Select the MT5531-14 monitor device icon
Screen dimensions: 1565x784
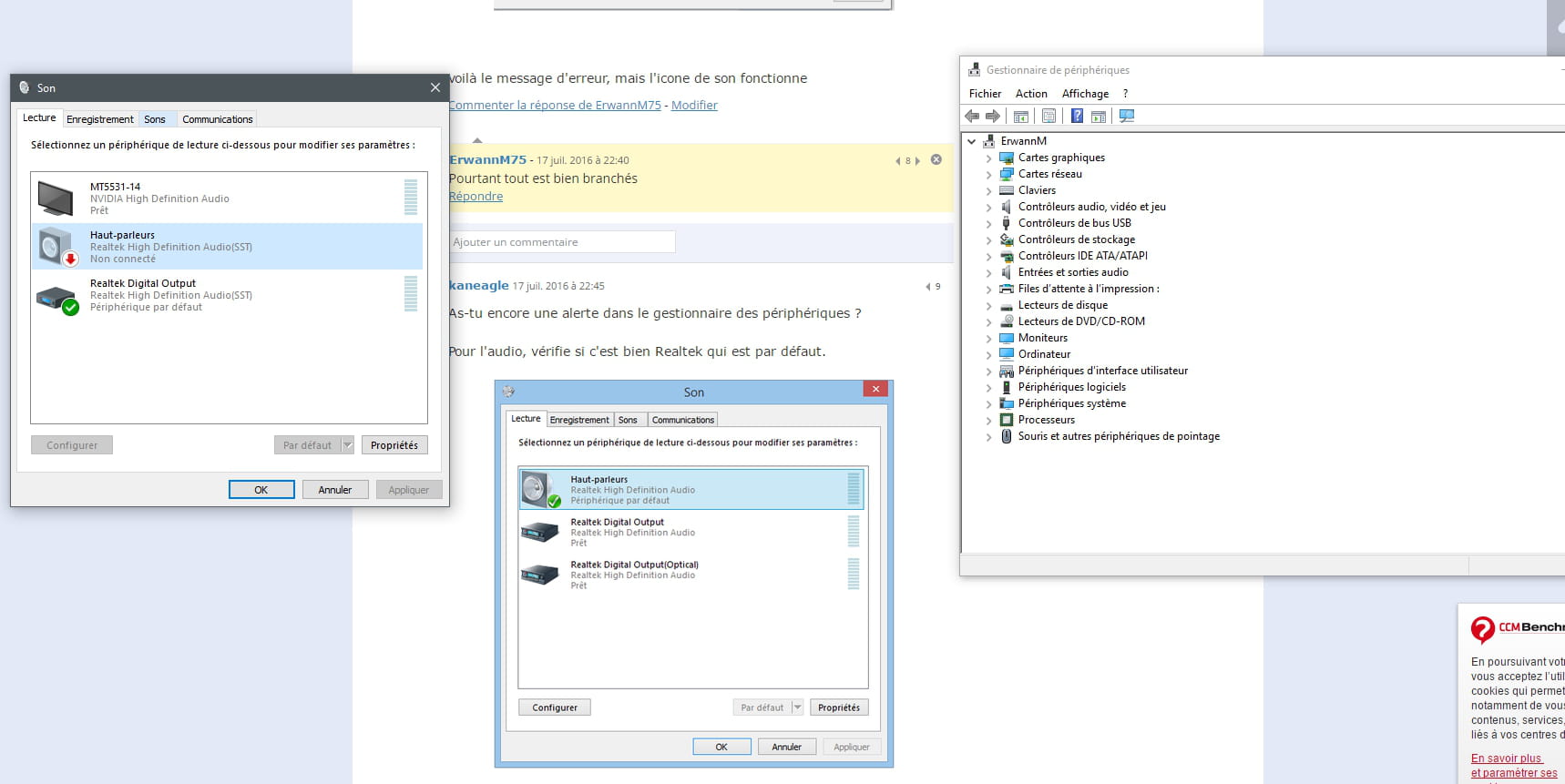pos(56,199)
